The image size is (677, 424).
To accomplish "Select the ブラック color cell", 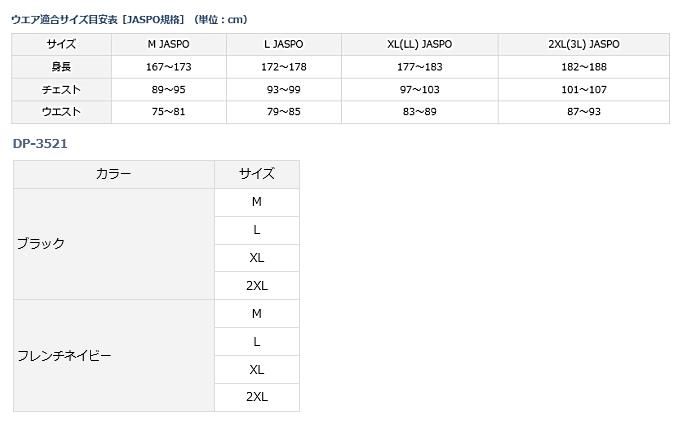I will [x=41, y=244].
